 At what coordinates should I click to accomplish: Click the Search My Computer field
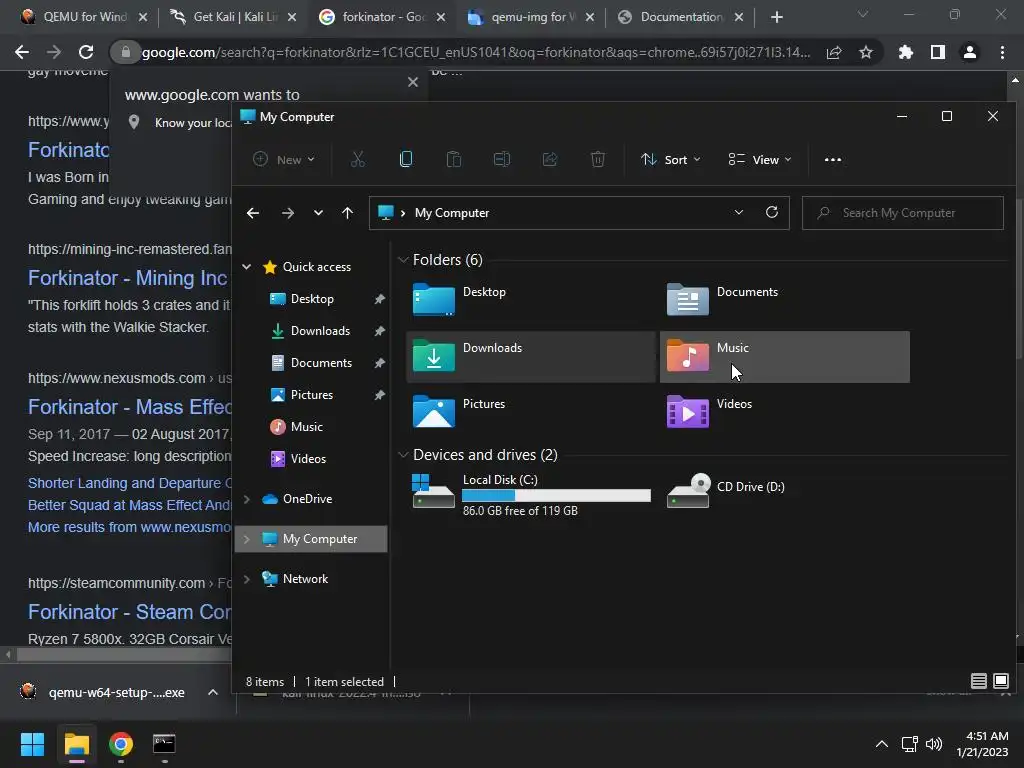tap(903, 213)
